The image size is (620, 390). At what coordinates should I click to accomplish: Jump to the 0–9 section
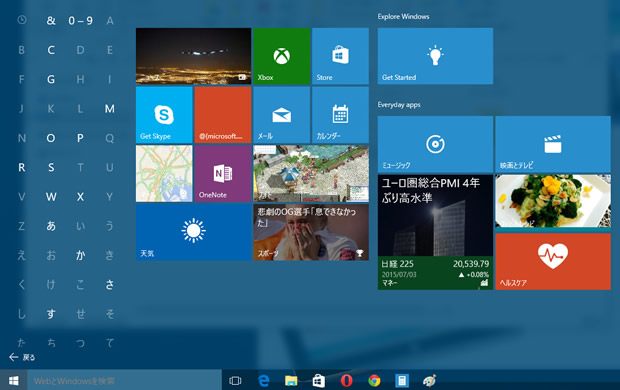[x=80, y=21]
